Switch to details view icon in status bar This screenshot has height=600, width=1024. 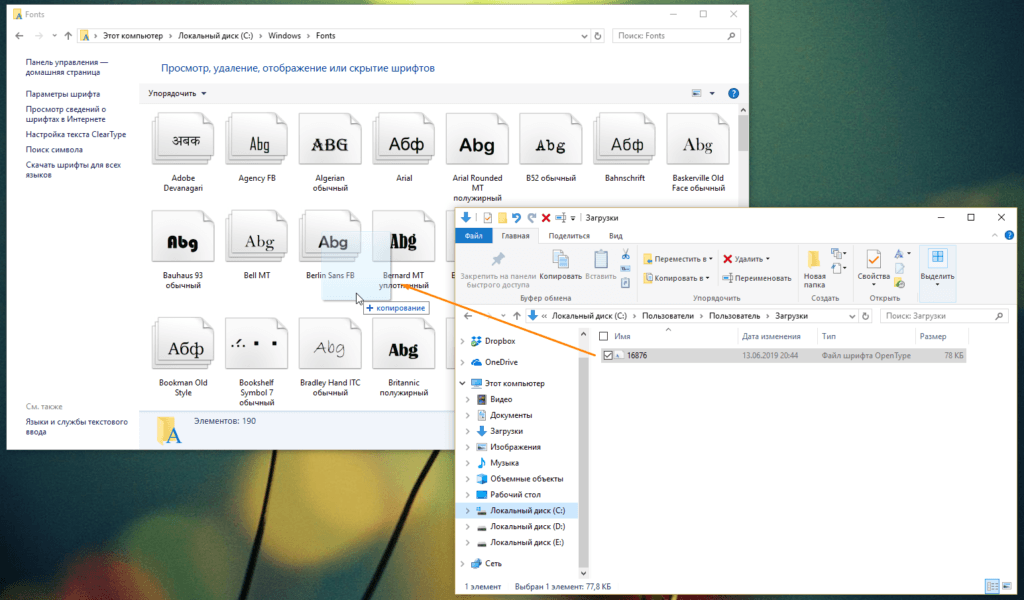(x=992, y=586)
